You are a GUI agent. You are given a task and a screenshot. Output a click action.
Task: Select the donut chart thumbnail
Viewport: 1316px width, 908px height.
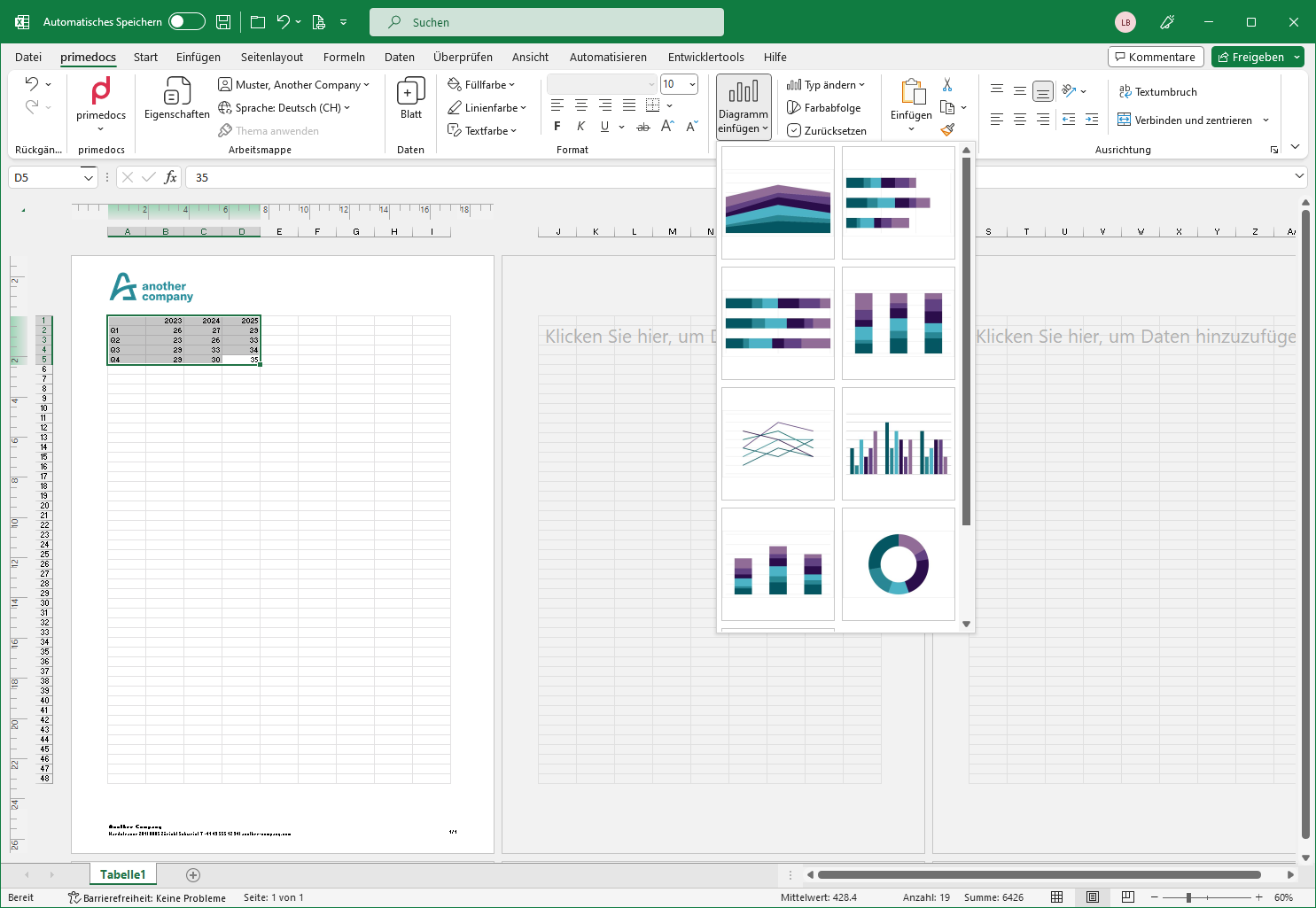pyautogui.click(x=898, y=564)
